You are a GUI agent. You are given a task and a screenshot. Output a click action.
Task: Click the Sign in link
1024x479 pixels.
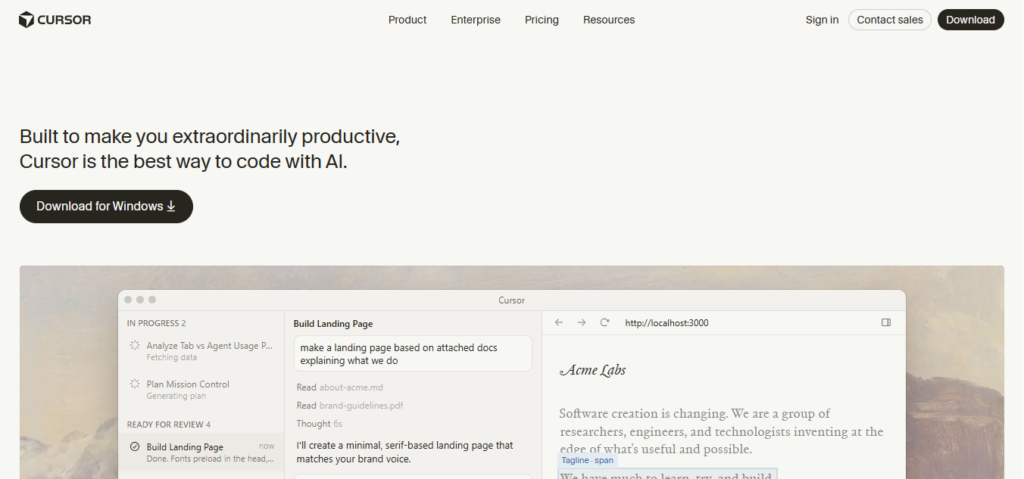pos(822,20)
